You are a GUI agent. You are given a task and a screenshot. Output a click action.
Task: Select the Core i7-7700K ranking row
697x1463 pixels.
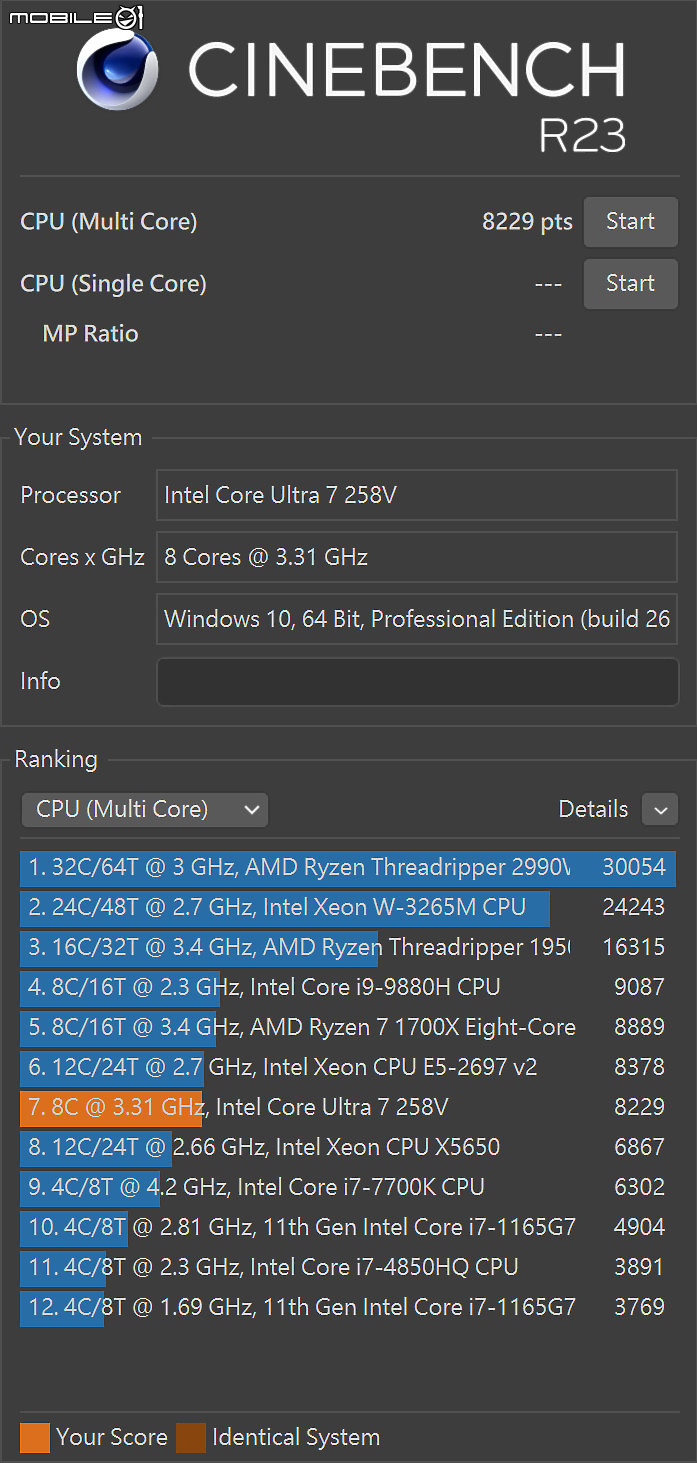[x=348, y=1187]
